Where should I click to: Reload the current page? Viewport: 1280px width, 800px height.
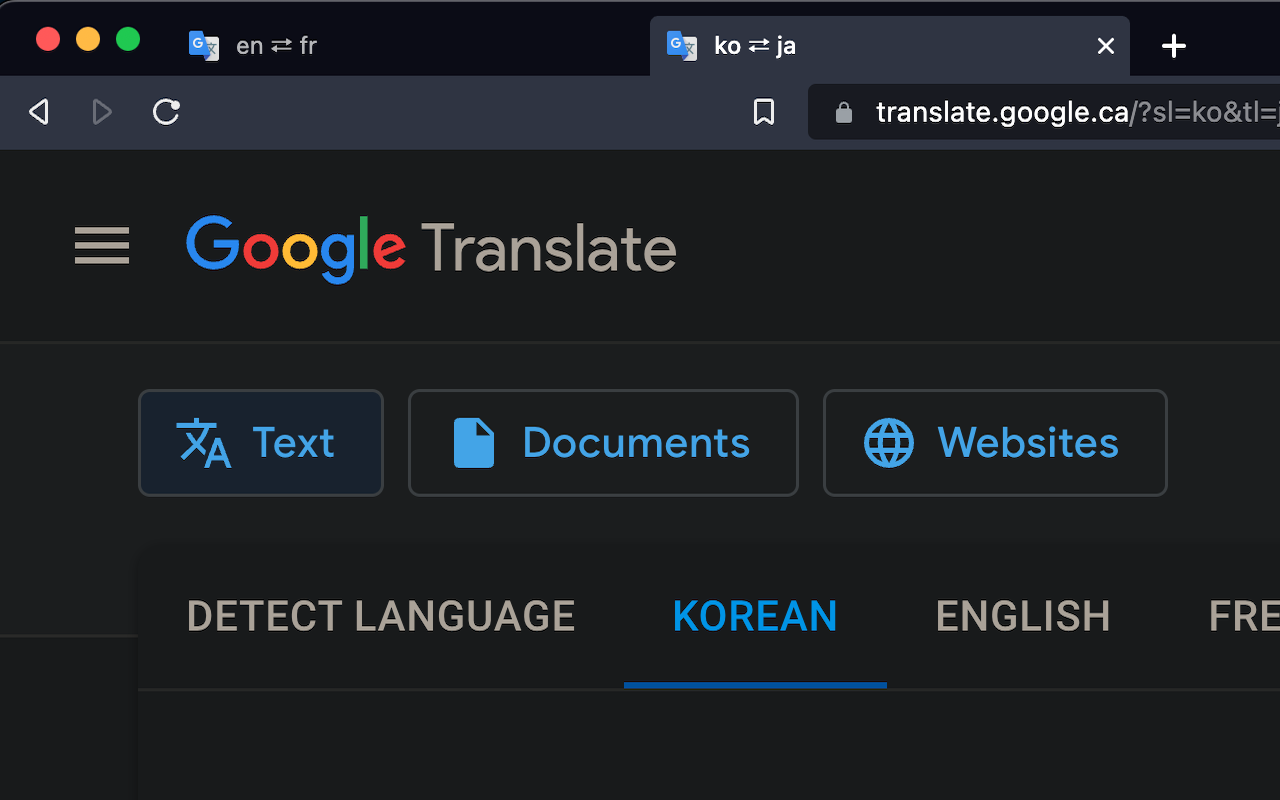click(x=166, y=112)
